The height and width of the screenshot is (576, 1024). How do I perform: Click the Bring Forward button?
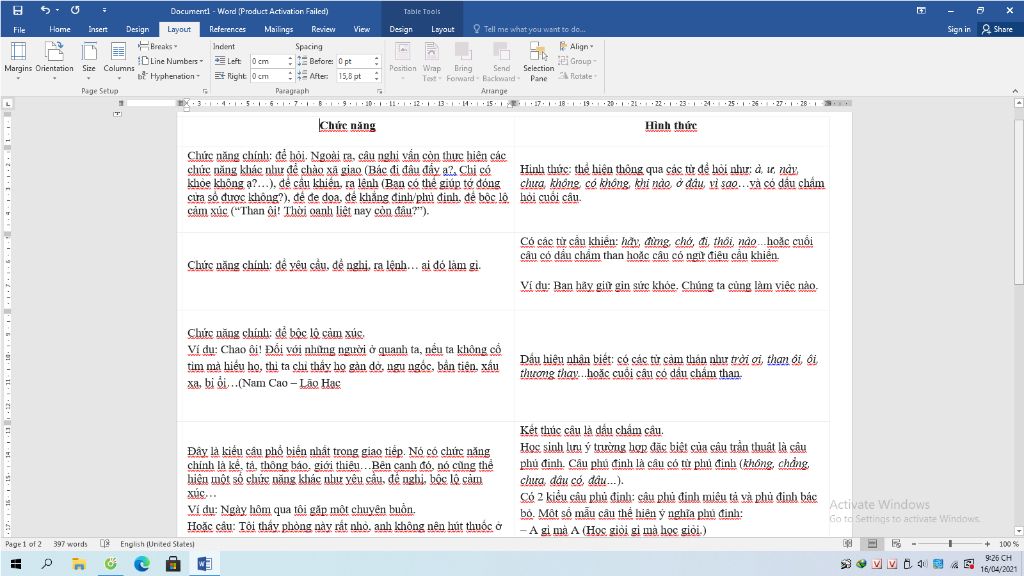463,61
